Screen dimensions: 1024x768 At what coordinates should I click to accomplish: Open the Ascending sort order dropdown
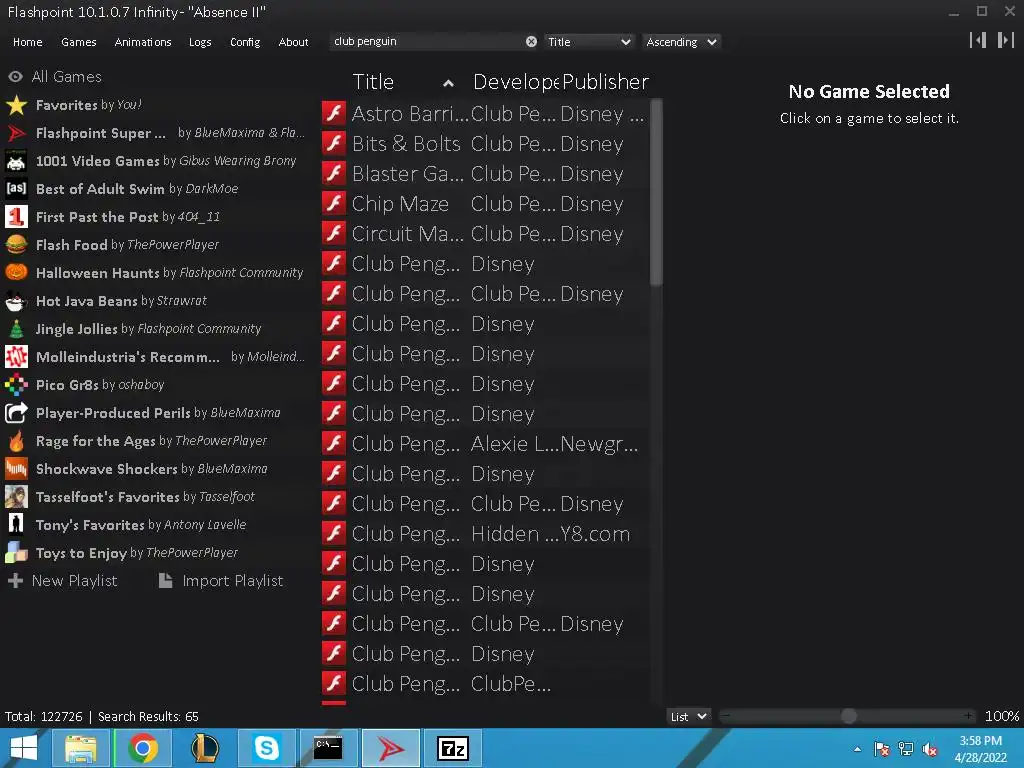(x=682, y=42)
